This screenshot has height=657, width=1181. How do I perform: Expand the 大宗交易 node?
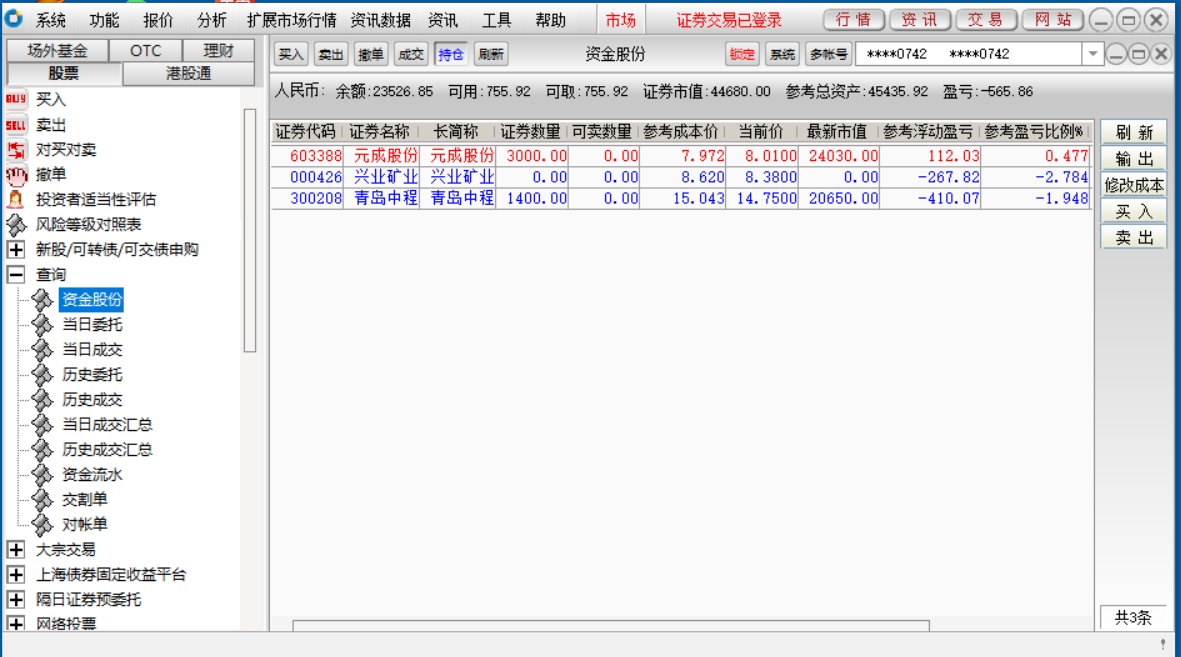point(16,549)
